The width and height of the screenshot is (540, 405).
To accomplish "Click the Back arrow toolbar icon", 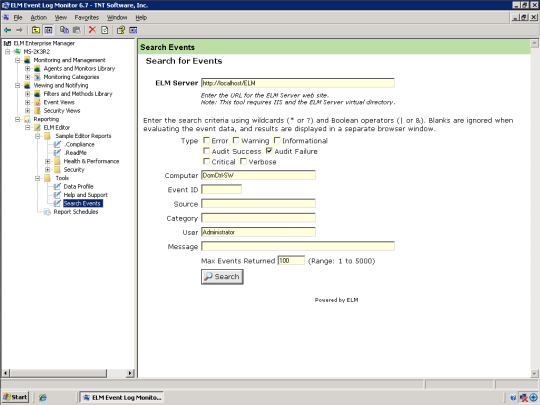I will (x=7, y=30).
